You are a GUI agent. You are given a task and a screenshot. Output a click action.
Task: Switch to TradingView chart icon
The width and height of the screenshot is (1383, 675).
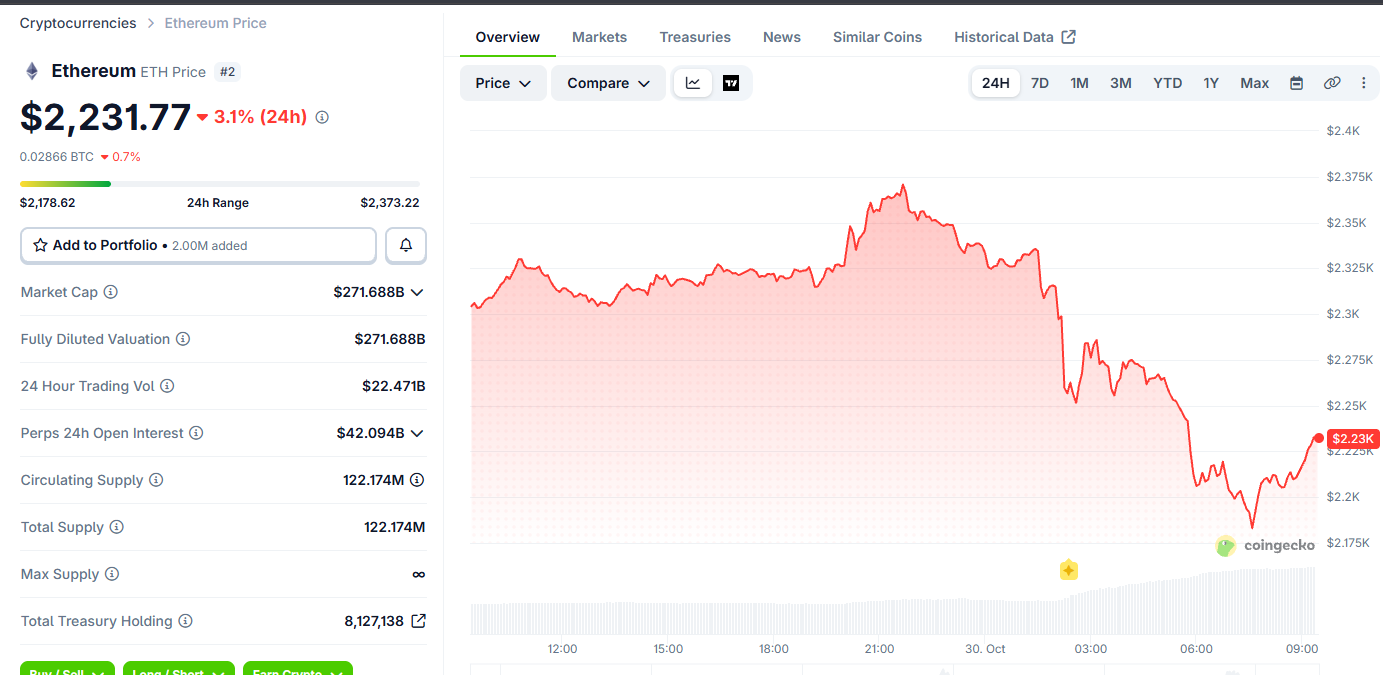(x=731, y=83)
